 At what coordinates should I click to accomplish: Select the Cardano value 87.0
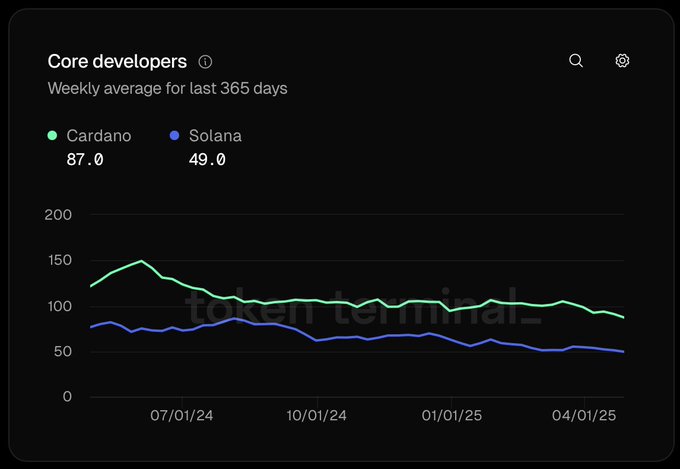[x=84, y=159]
